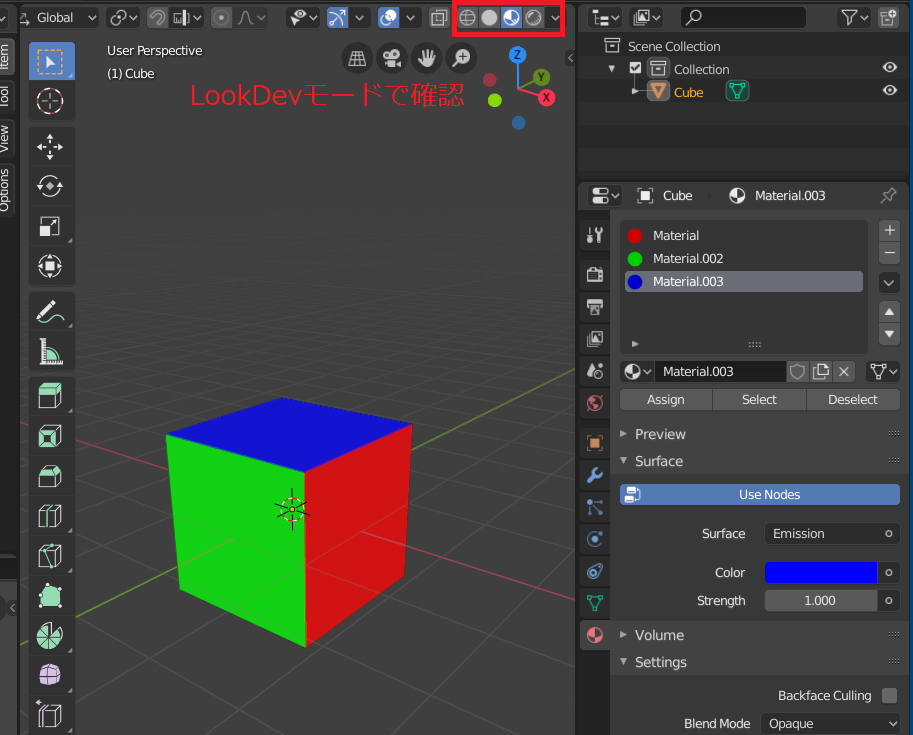Choose the Loop Cut tool
913x735 pixels.
[x=50, y=515]
